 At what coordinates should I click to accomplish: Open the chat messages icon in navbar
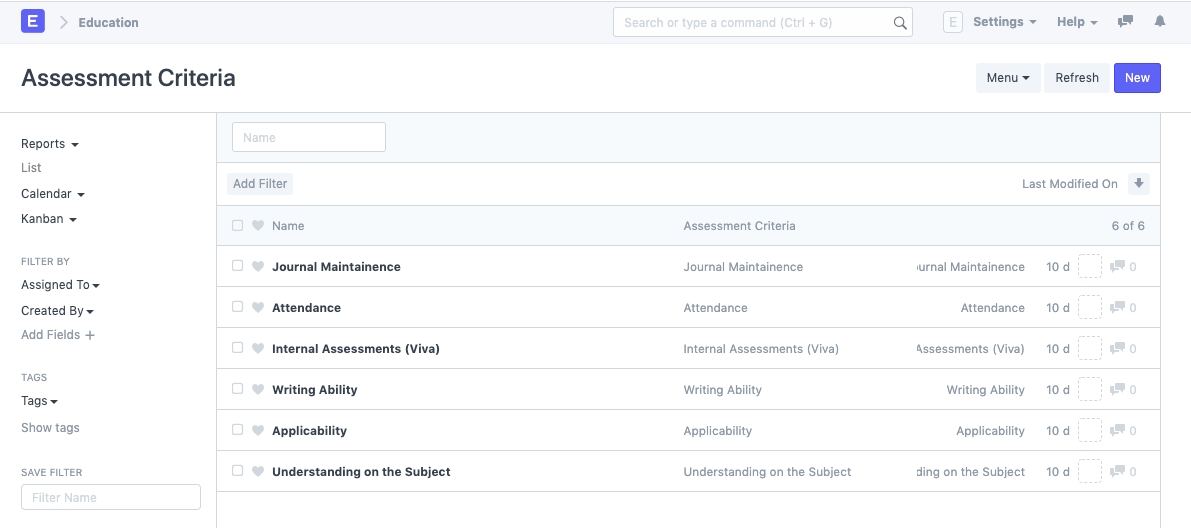[x=1125, y=21]
